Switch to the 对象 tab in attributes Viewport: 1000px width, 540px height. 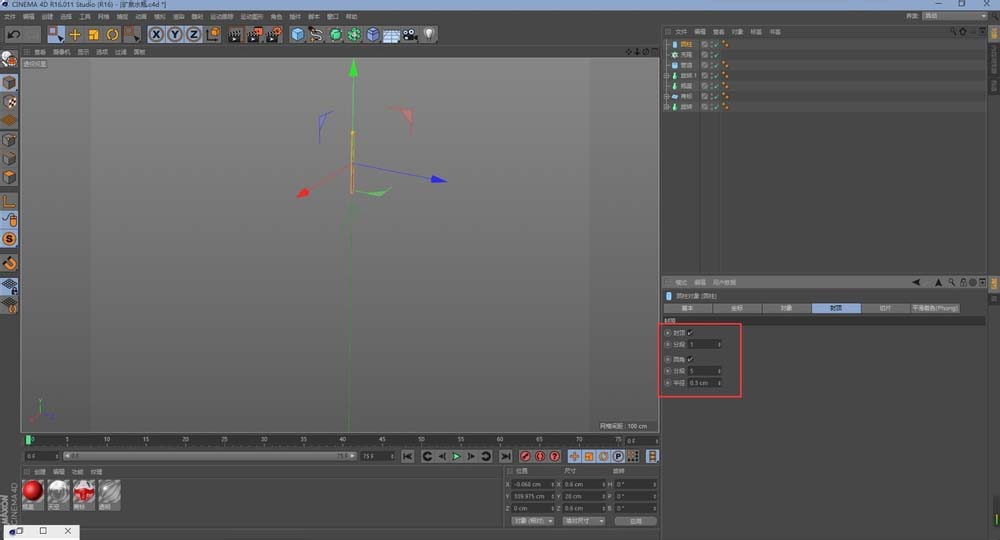786,309
